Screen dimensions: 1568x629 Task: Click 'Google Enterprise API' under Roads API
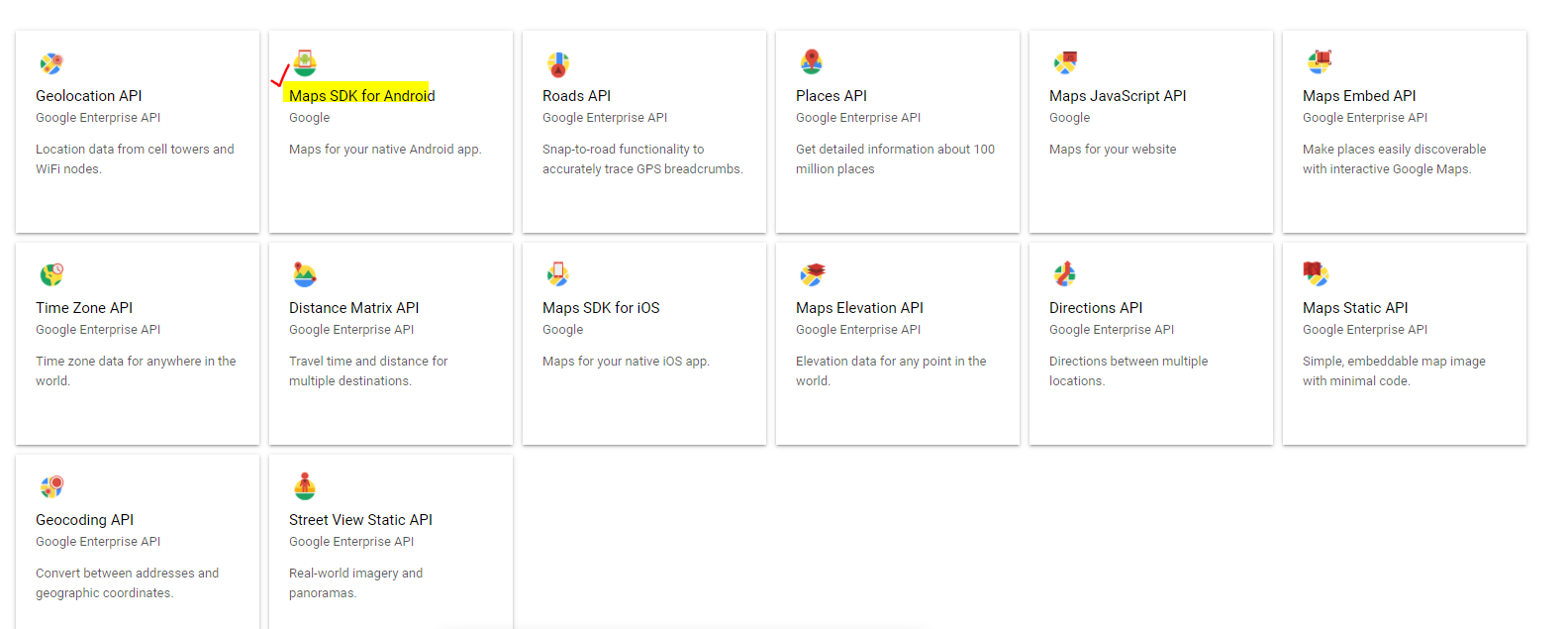point(605,118)
